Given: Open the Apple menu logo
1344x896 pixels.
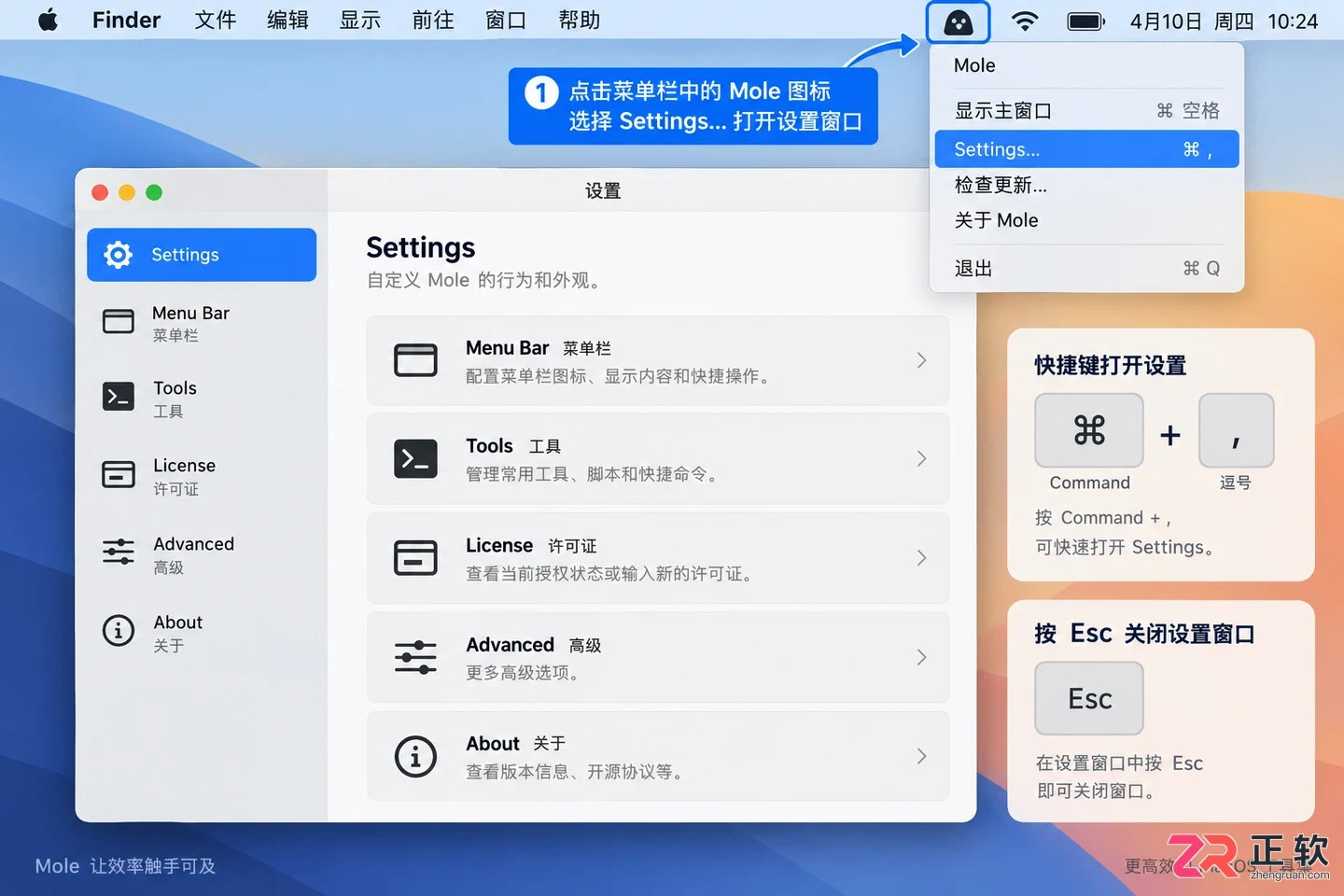Looking at the screenshot, I should click(x=48, y=20).
